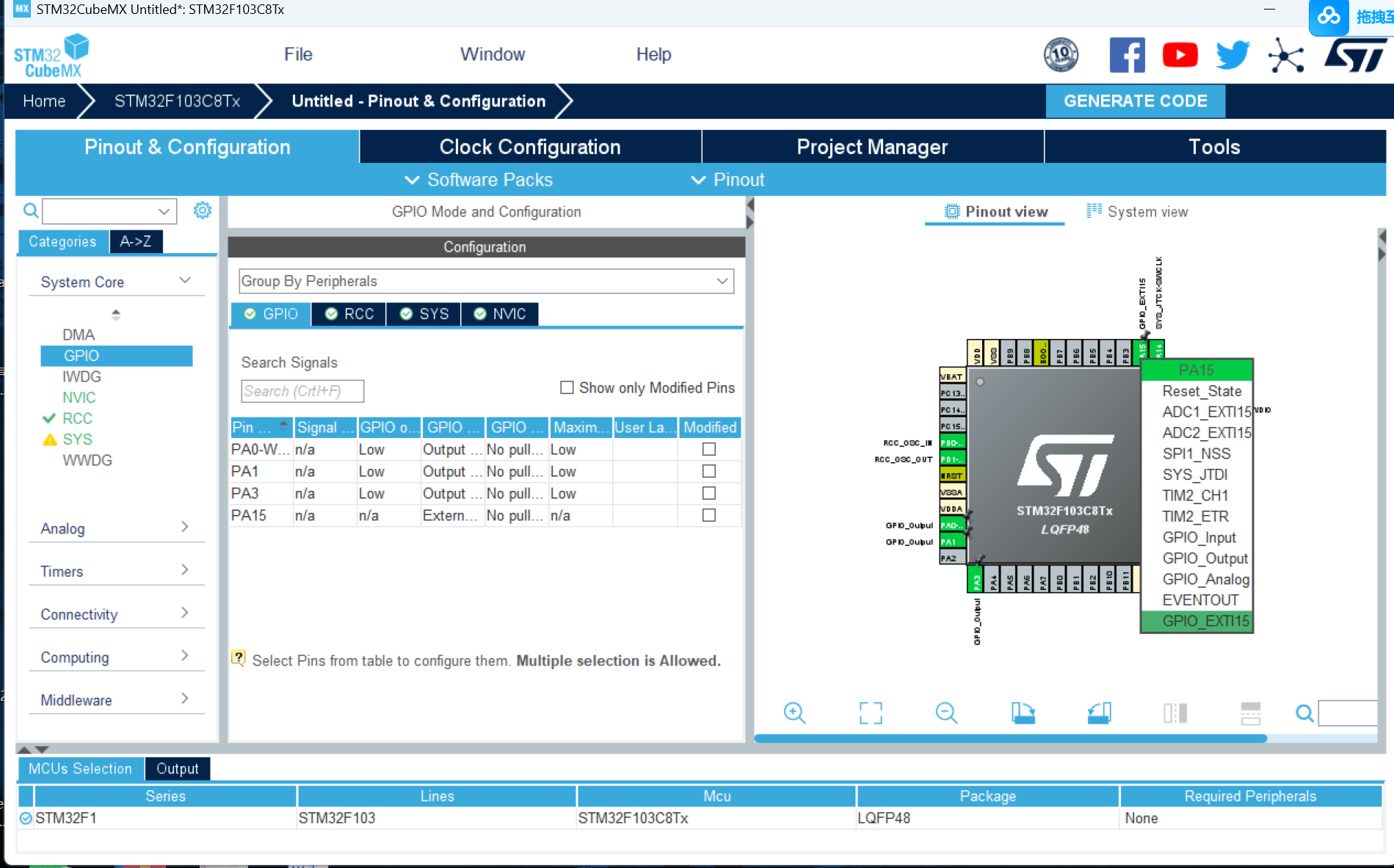Select the STM32F1 row radio marker
Screen dimensions: 1394x868
(26, 818)
